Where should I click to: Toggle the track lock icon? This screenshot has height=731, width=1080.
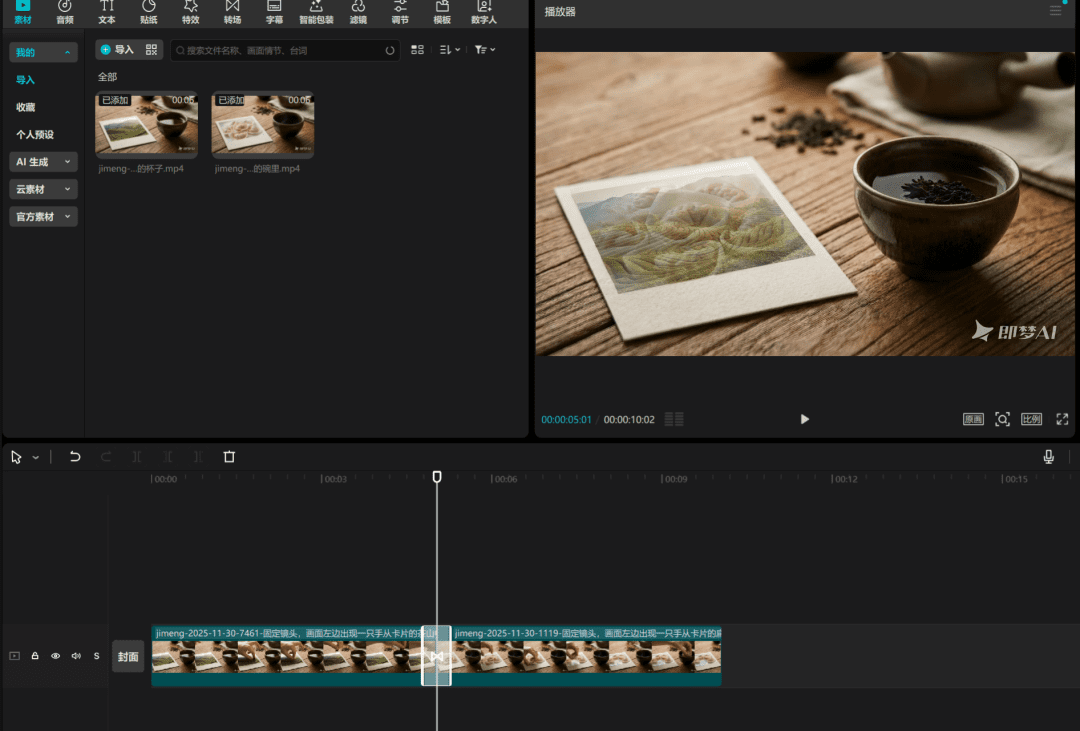tap(35, 656)
